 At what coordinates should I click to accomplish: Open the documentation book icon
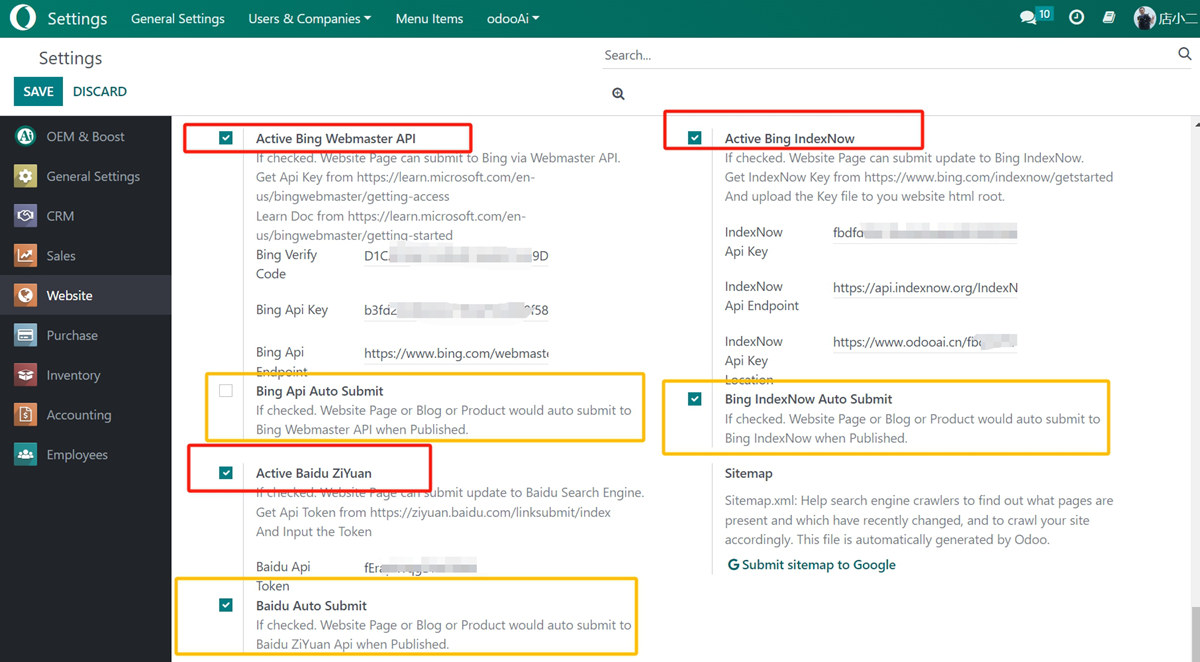[x=1109, y=18]
